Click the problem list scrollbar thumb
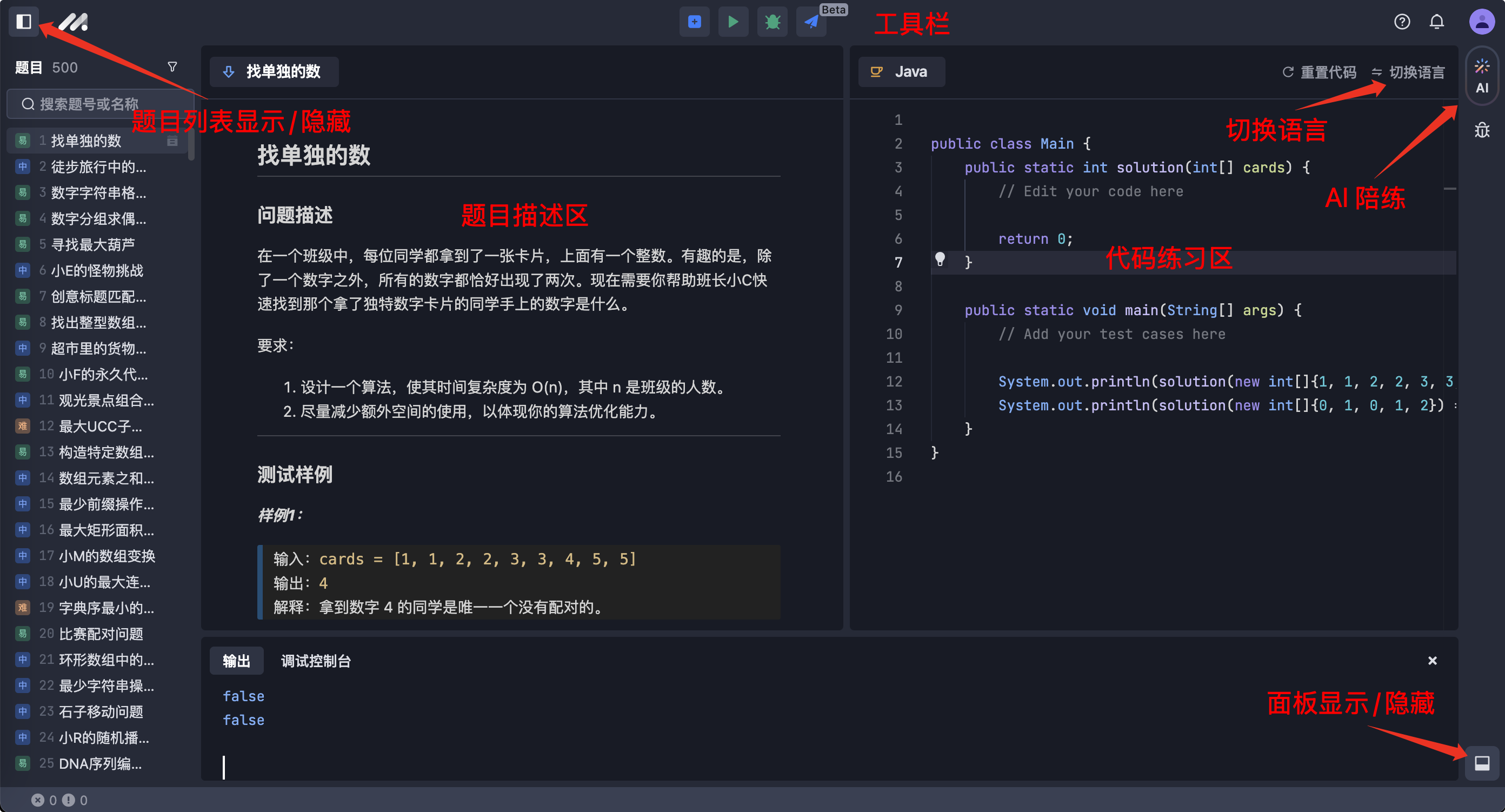The image size is (1505, 812). click(x=191, y=145)
